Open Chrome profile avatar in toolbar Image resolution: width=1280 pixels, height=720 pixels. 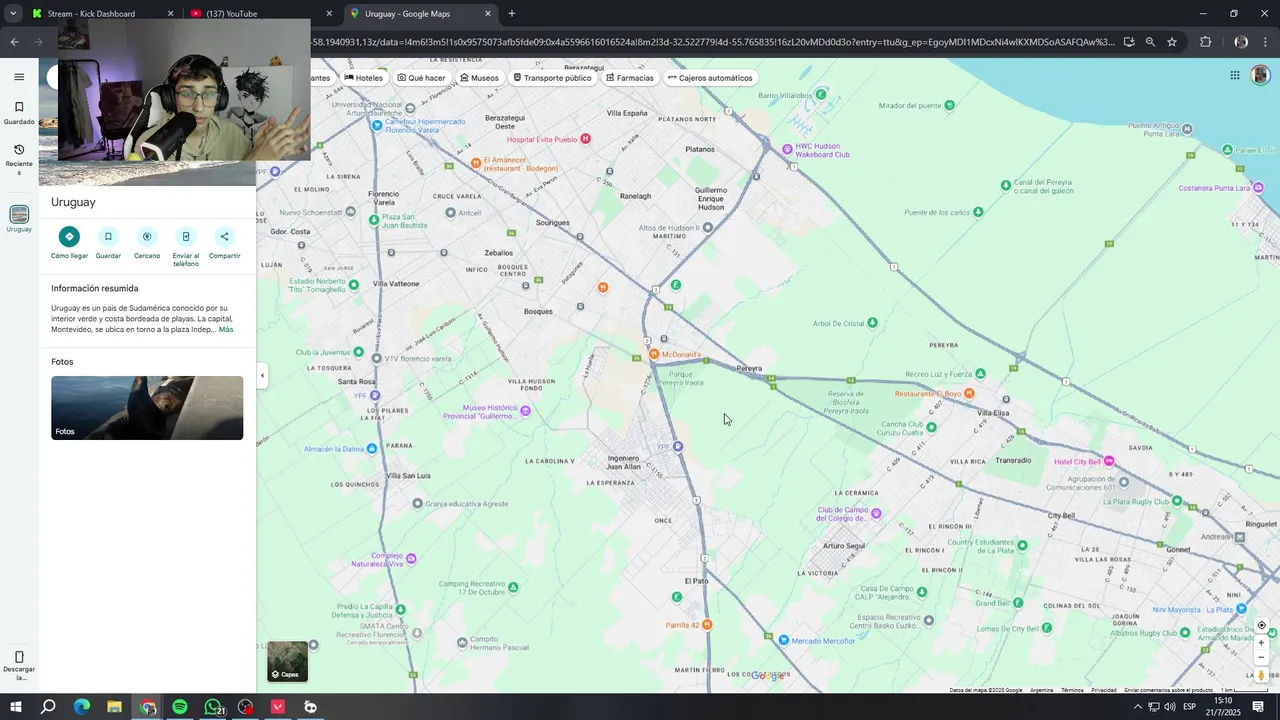coord(1241,42)
